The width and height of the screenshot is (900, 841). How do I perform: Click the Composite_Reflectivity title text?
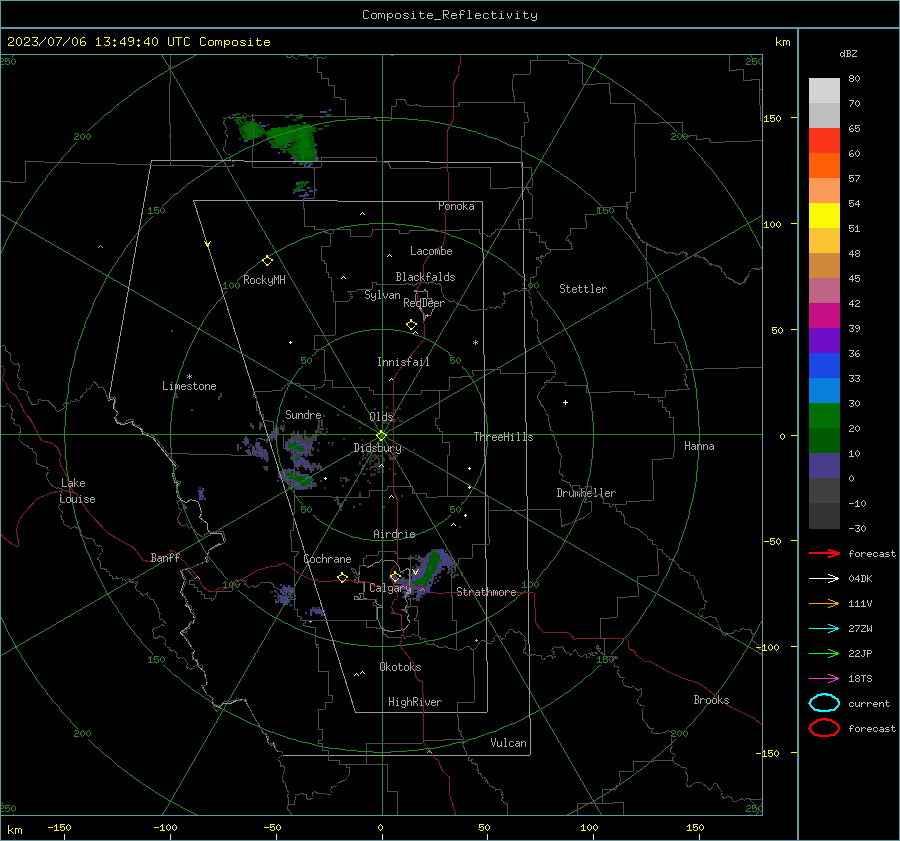click(450, 15)
